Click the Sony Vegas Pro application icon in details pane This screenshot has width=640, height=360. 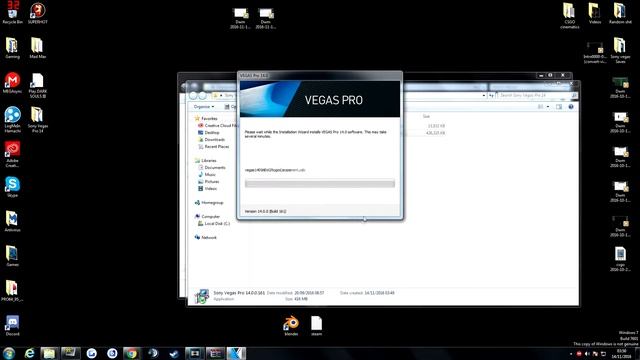(x=202, y=296)
